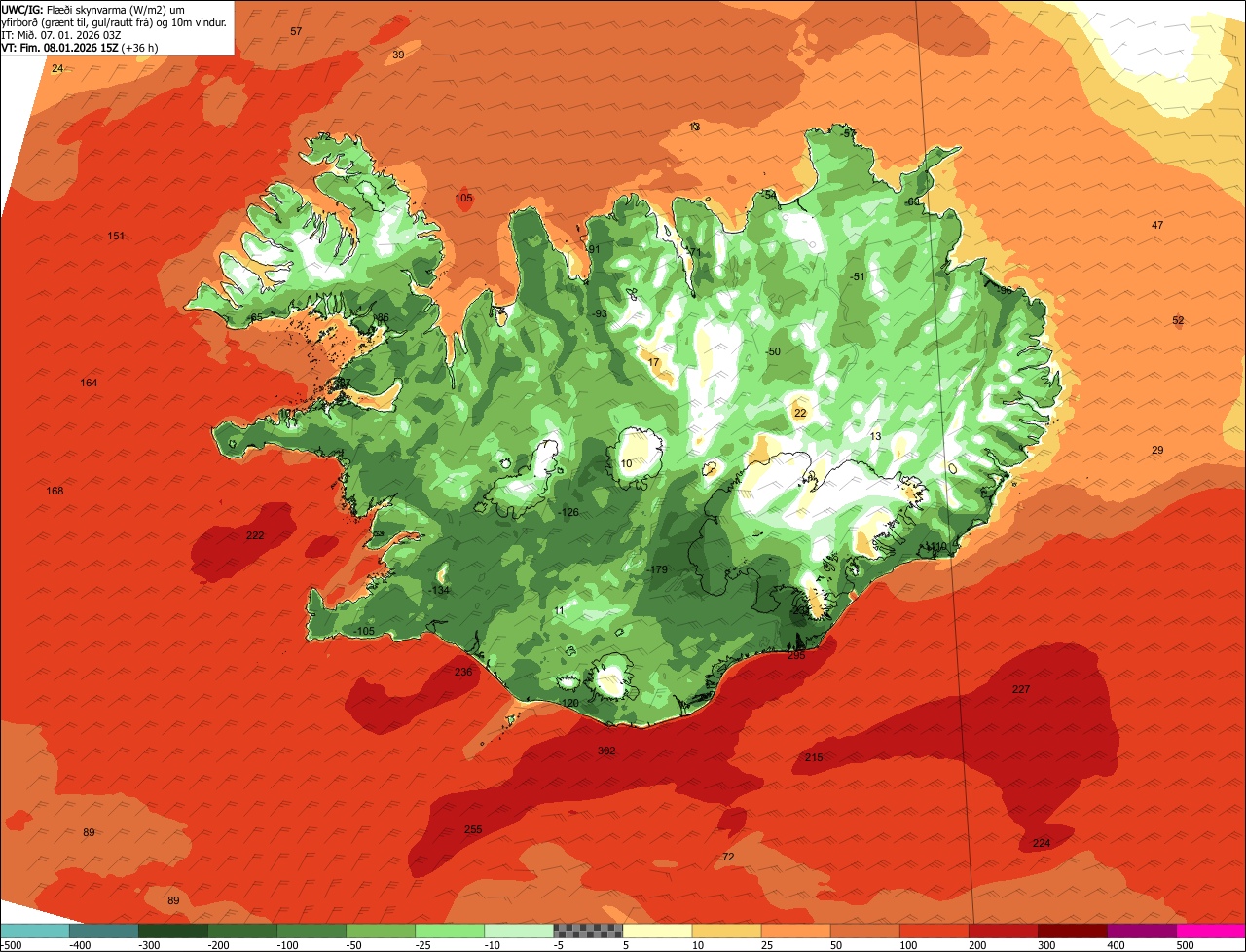Click the red-orange legend swatch between 100 and 200

coord(934,931)
